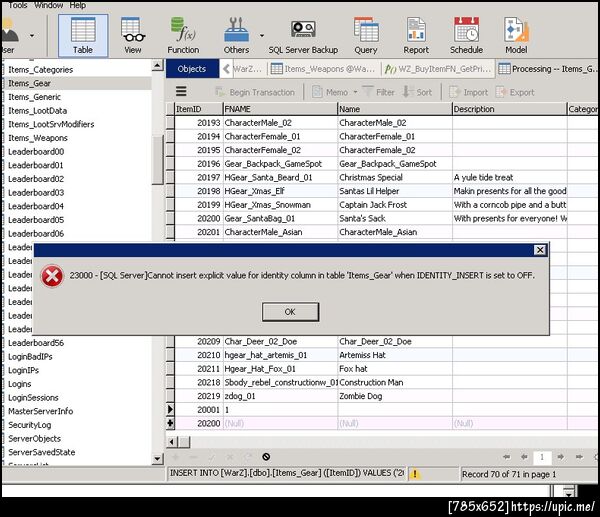The image size is (600, 517).
Task: Open the Window menu
Action: pos(49,5)
